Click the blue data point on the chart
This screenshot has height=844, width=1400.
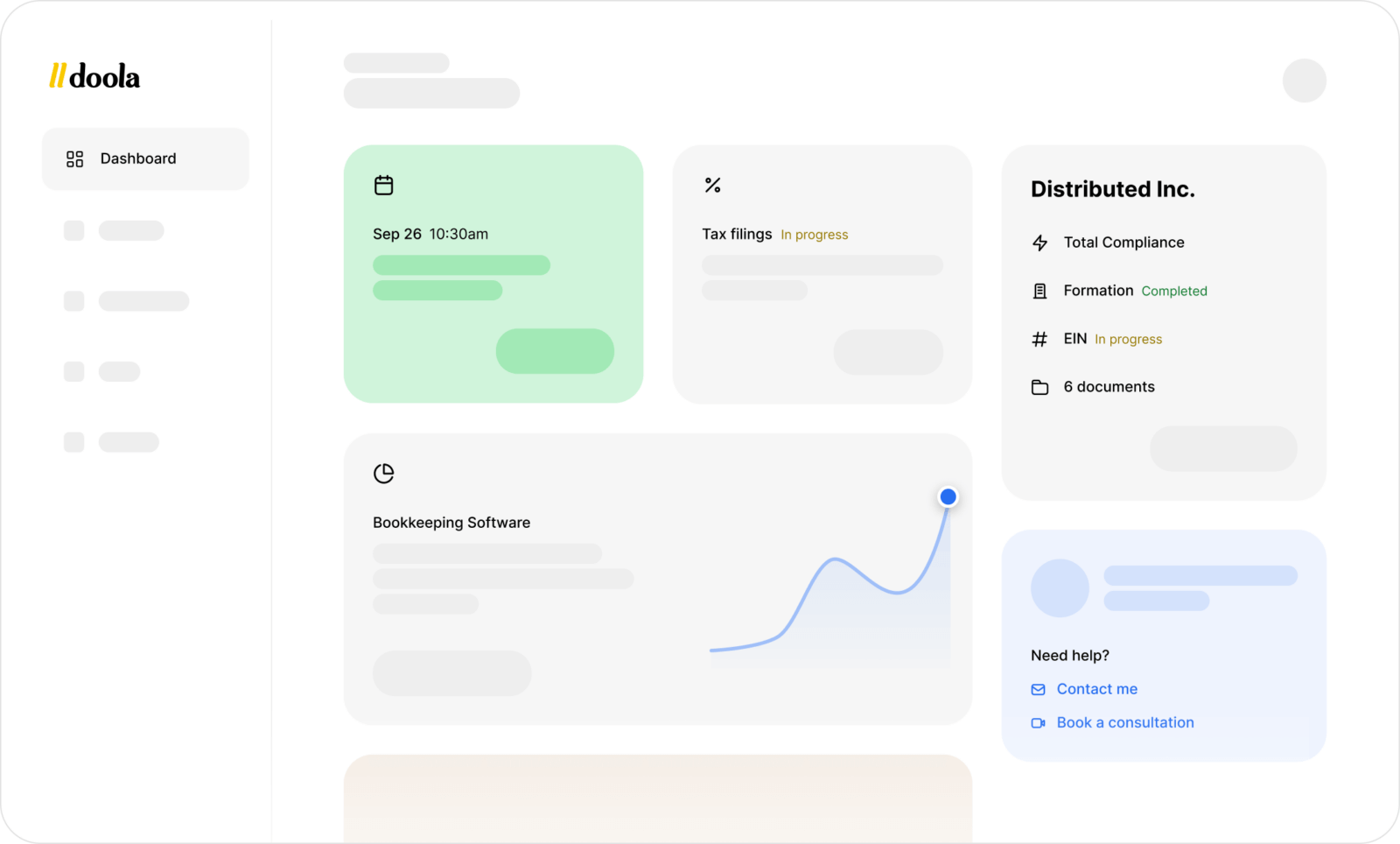click(948, 496)
